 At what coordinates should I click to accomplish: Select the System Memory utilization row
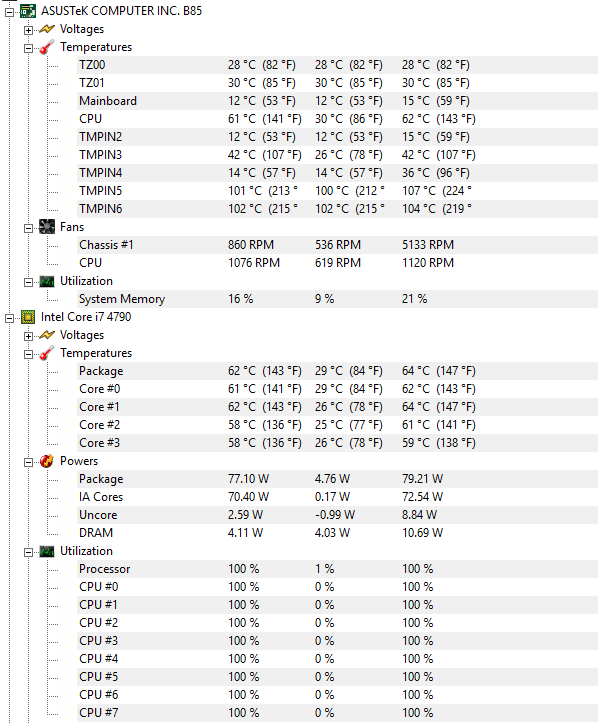(338, 299)
